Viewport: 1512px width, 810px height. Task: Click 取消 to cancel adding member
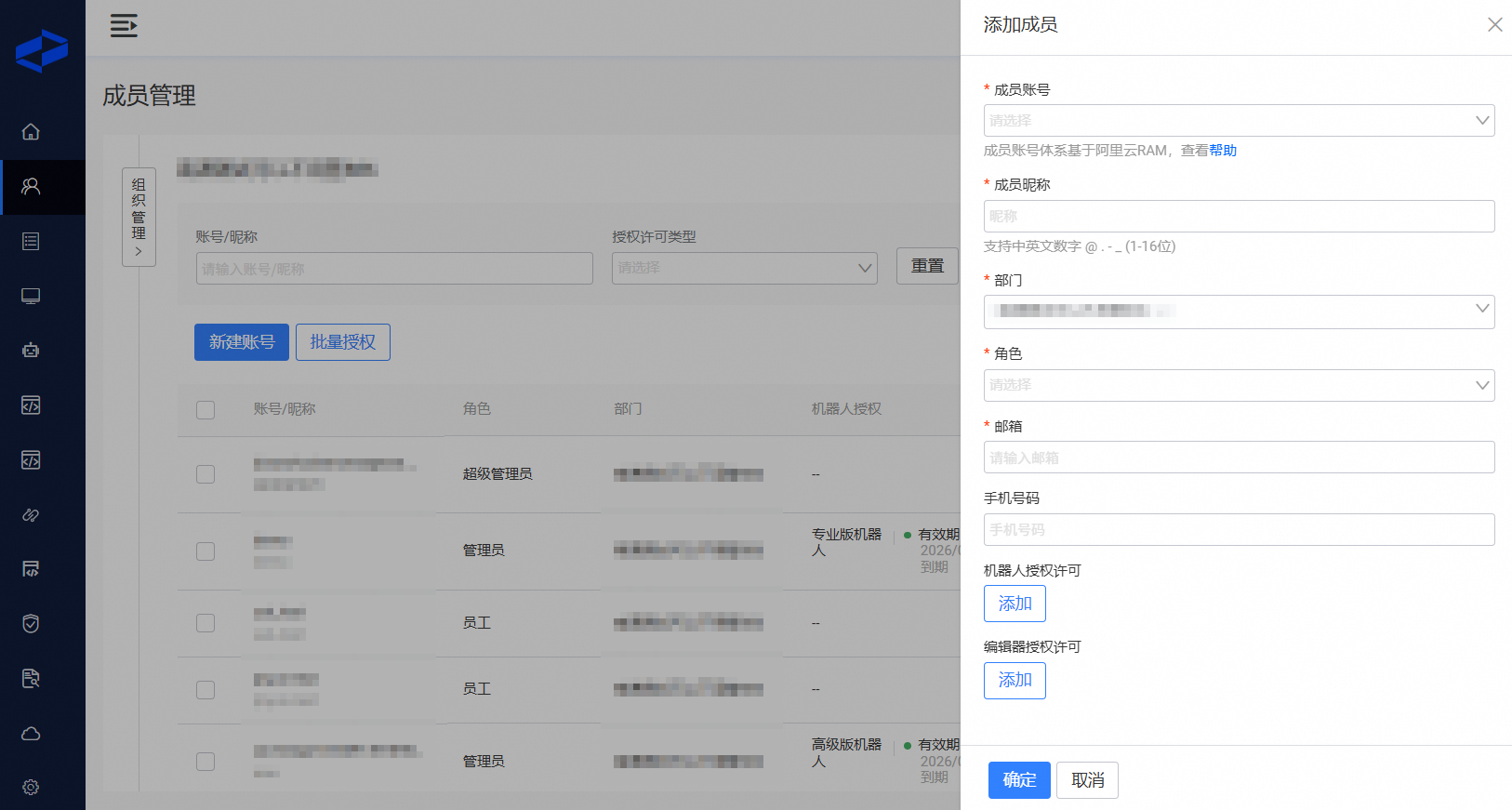(1087, 780)
